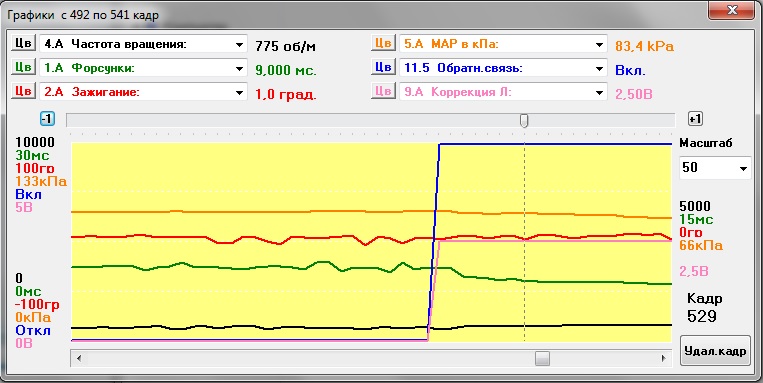This screenshot has width=763, height=383.
Task: Click the pink Цв button for Коррекция Л
Action: click(383, 91)
